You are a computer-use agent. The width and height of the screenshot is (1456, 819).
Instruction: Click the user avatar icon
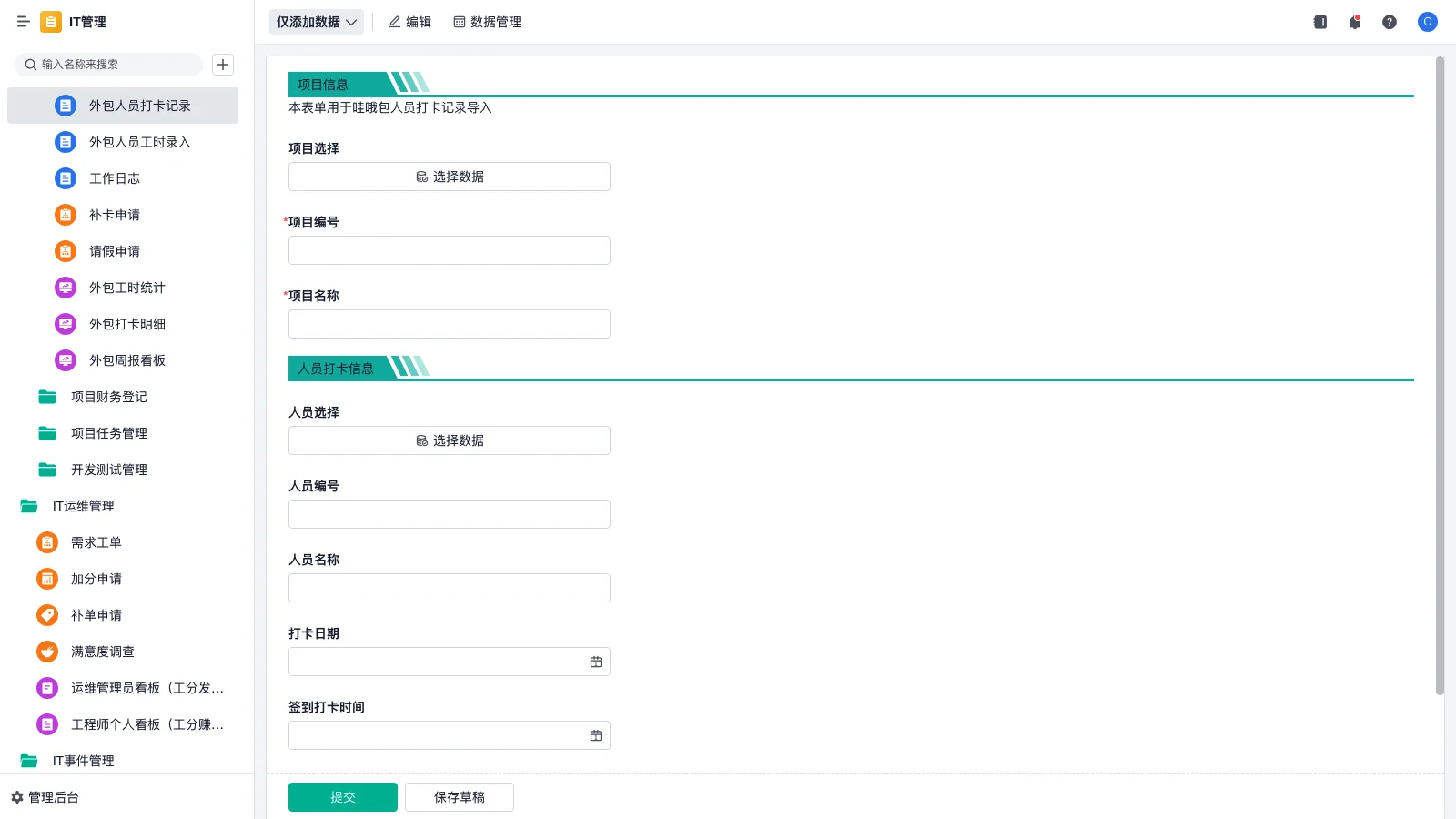tap(1427, 22)
